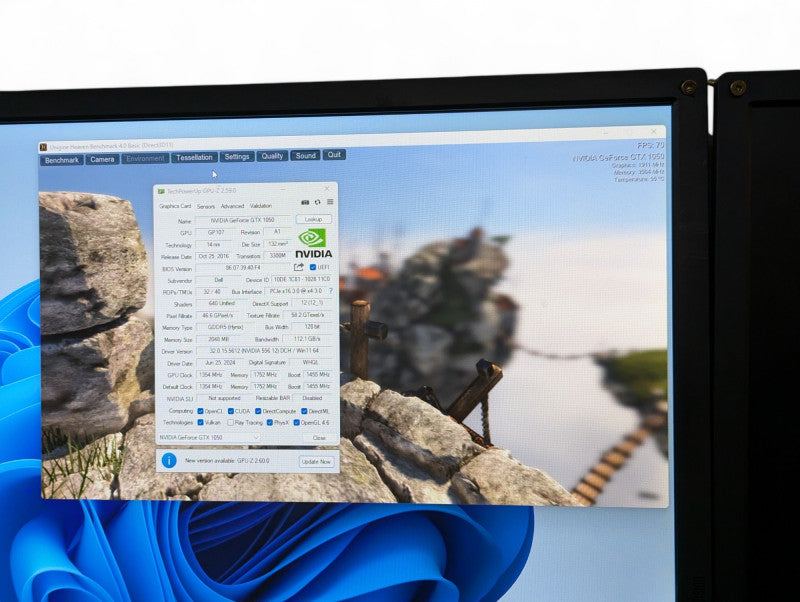This screenshot has width=800, height=602.
Task: Toggle the DirectML checkbox
Action: coord(304,411)
